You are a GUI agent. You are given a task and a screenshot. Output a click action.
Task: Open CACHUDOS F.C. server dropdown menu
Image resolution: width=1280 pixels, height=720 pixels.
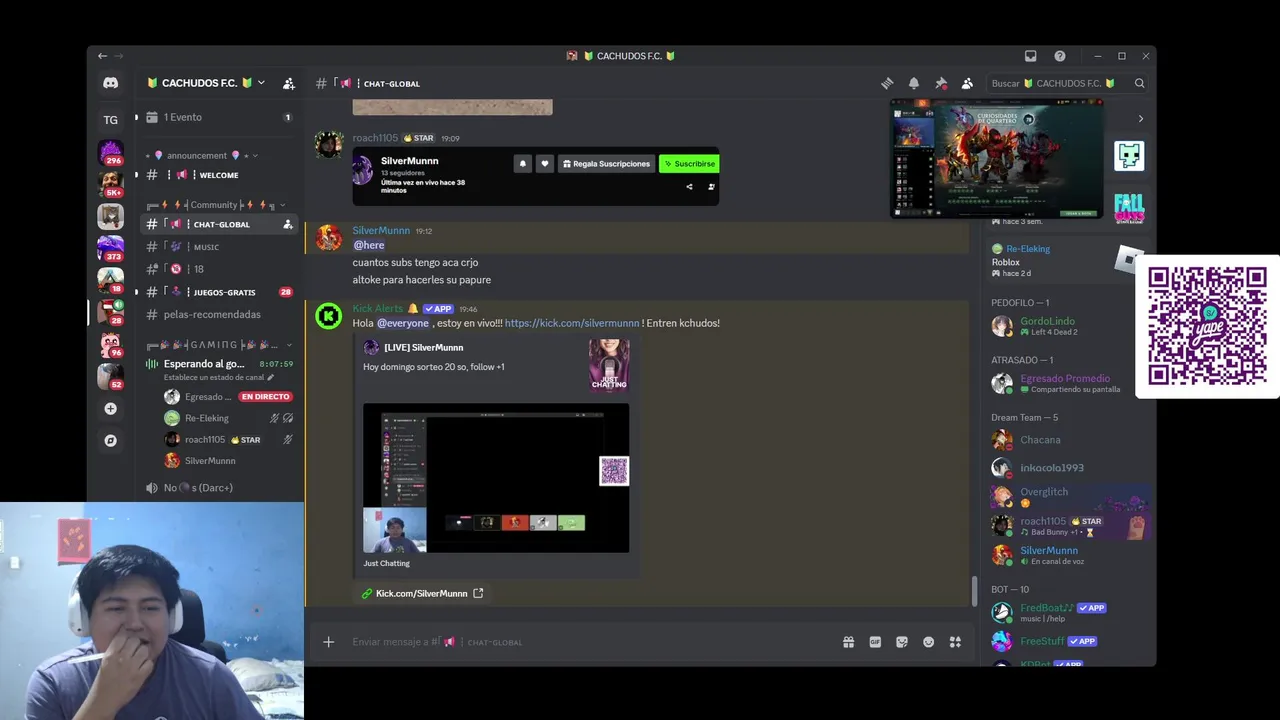[205, 83]
